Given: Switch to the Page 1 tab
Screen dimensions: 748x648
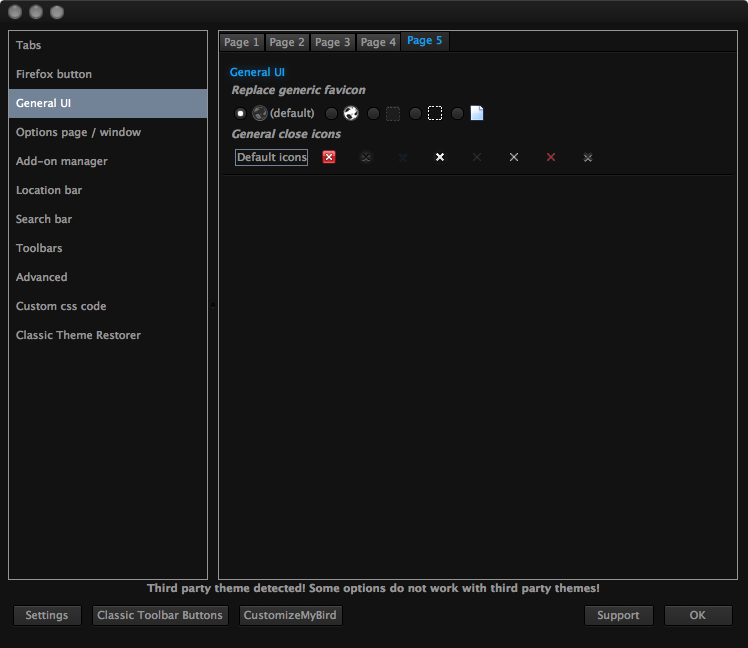Looking at the screenshot, I should 241,42.
